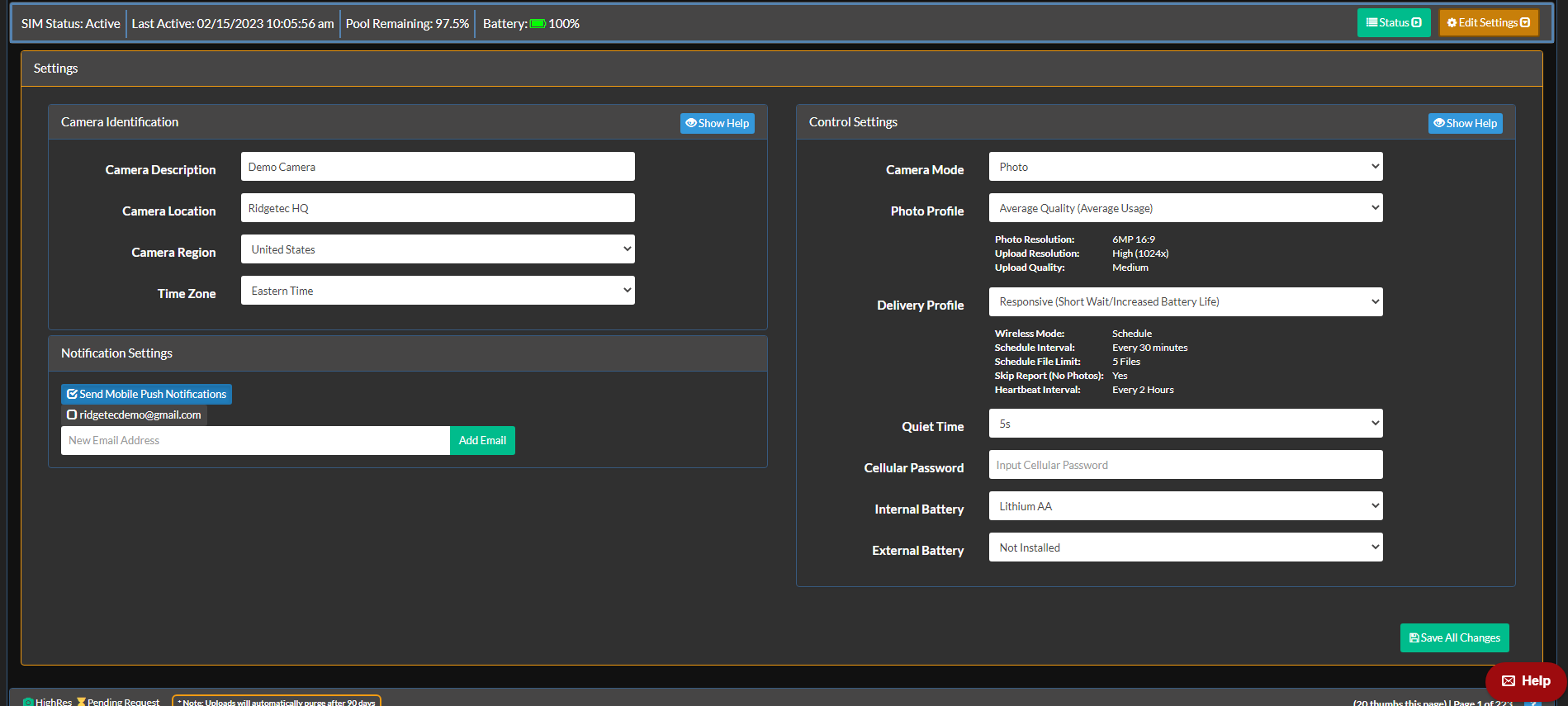Check the ridgetecdemo@gmail.com email checkbox
Viewport: 1568px width, 706px height.
[72, 415]
